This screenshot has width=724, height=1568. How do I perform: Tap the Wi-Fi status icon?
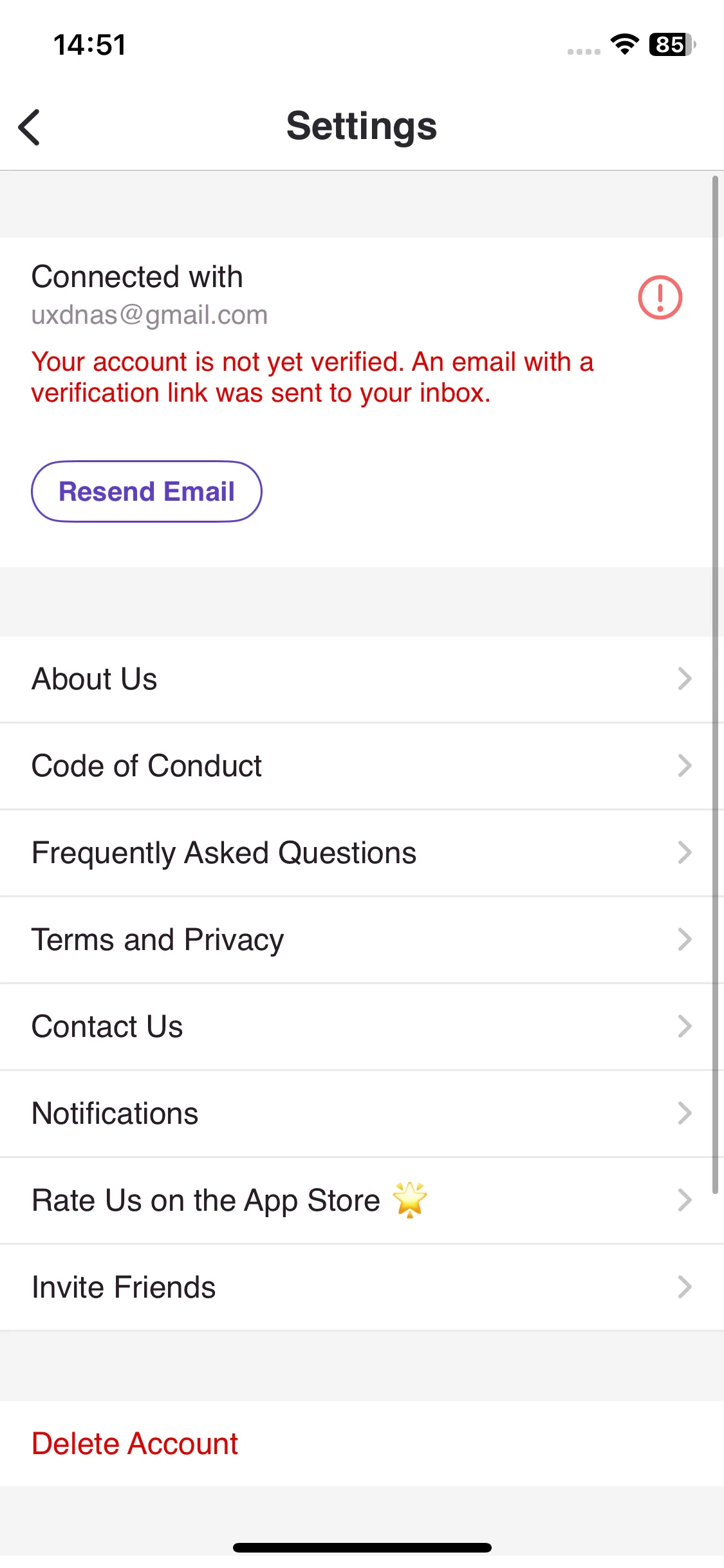click(624, 44)
